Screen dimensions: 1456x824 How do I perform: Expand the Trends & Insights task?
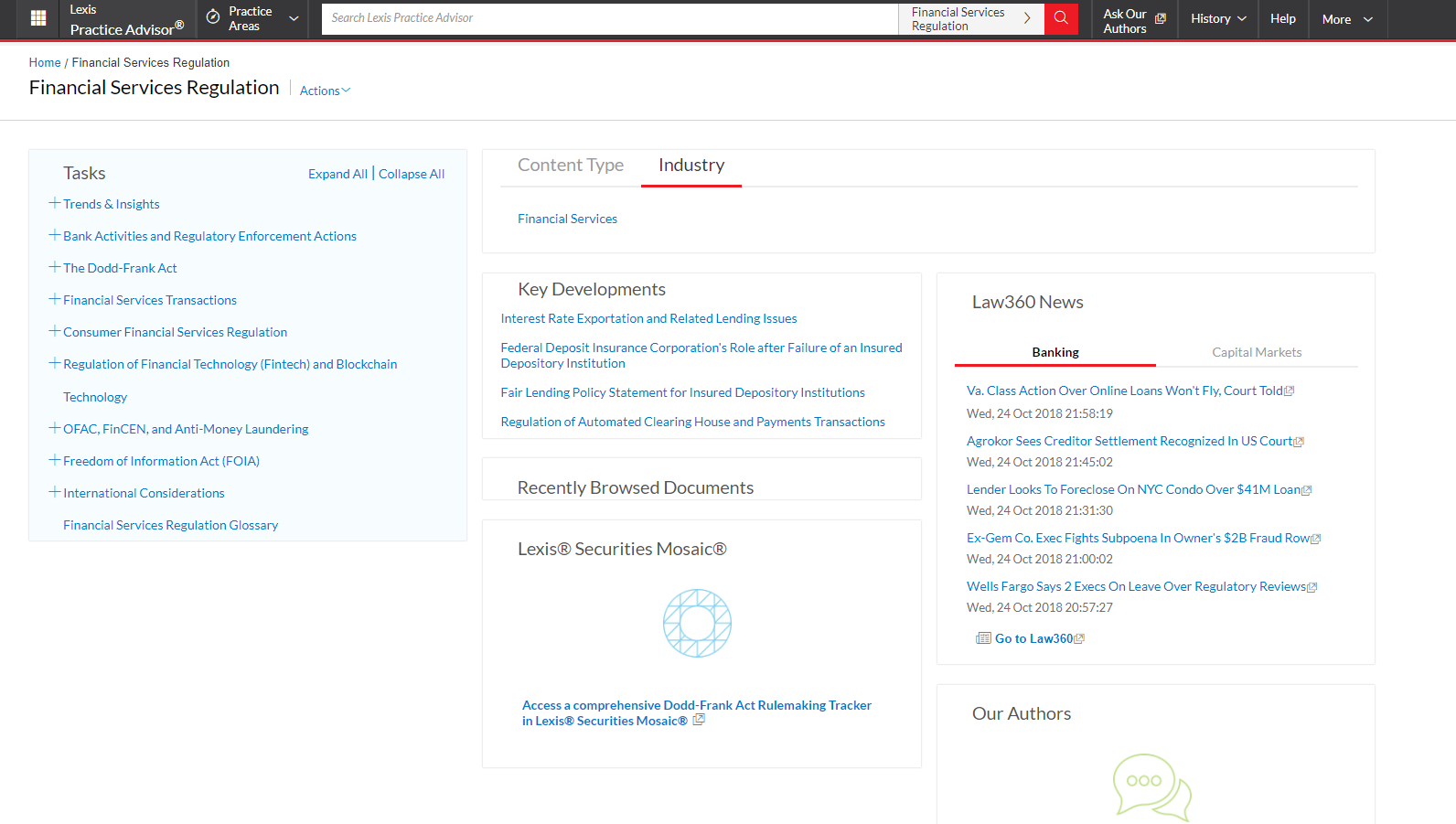coord(55,203)
